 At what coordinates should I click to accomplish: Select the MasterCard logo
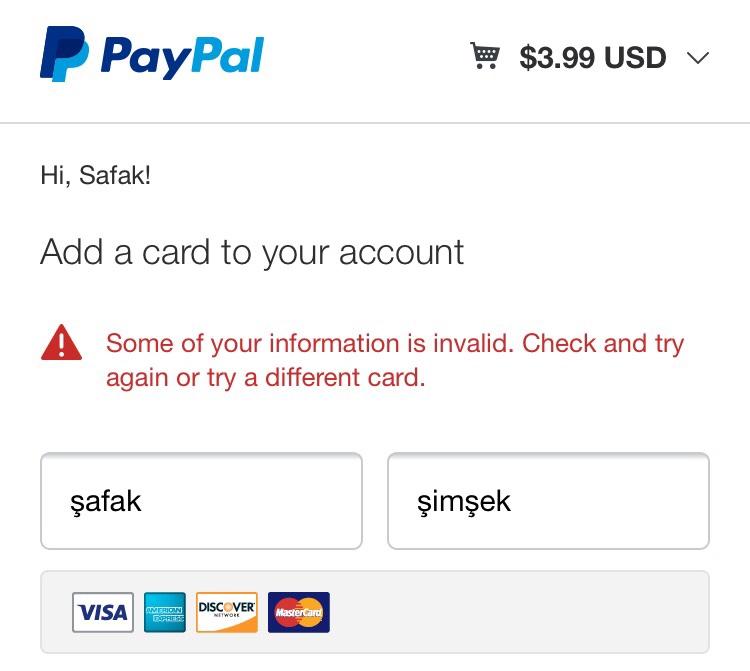pos(299,612)
